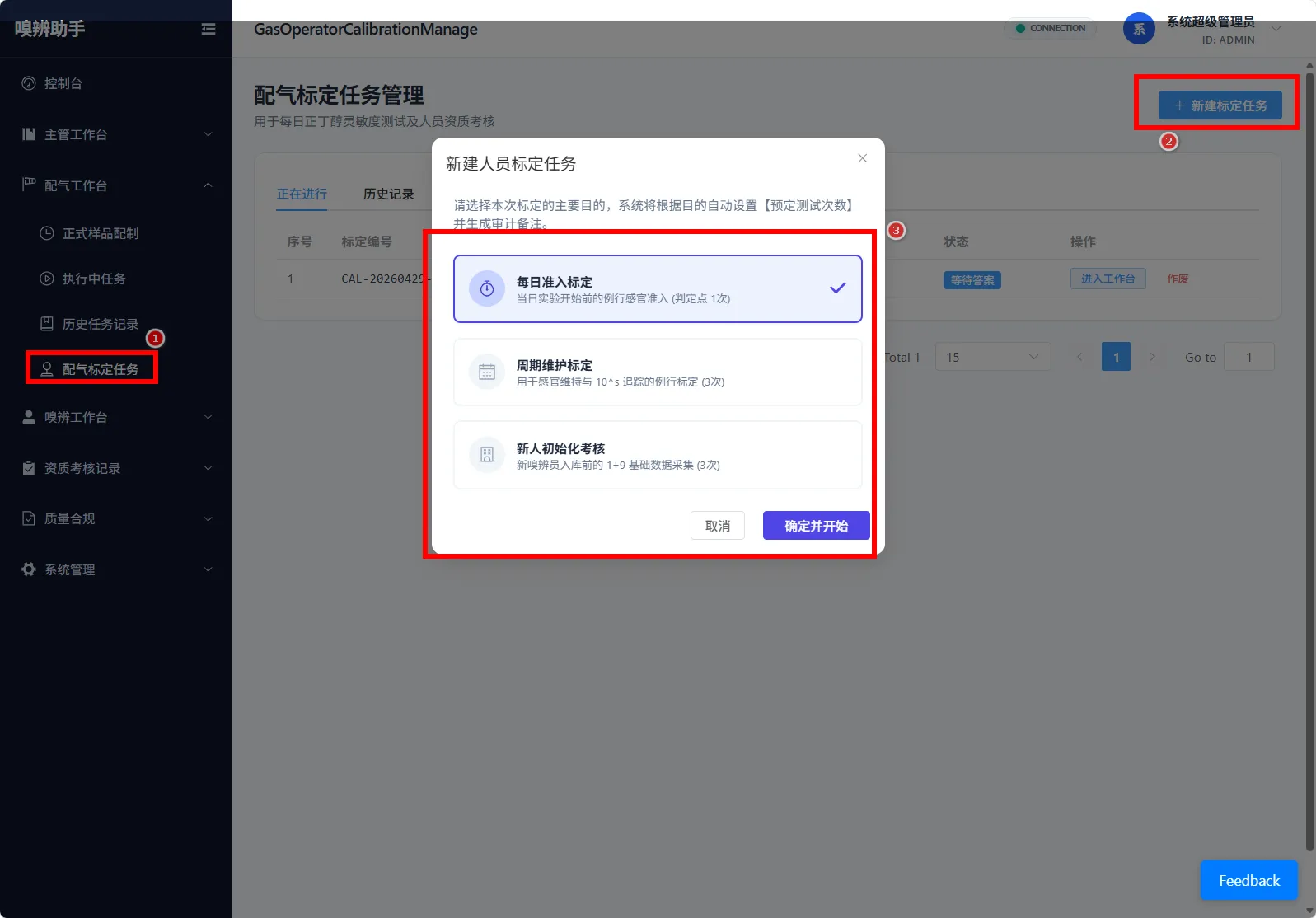This screenshot has width=1316, height=918.
Task: Click page number 1 in pagination
Action: click(1116, 357)
